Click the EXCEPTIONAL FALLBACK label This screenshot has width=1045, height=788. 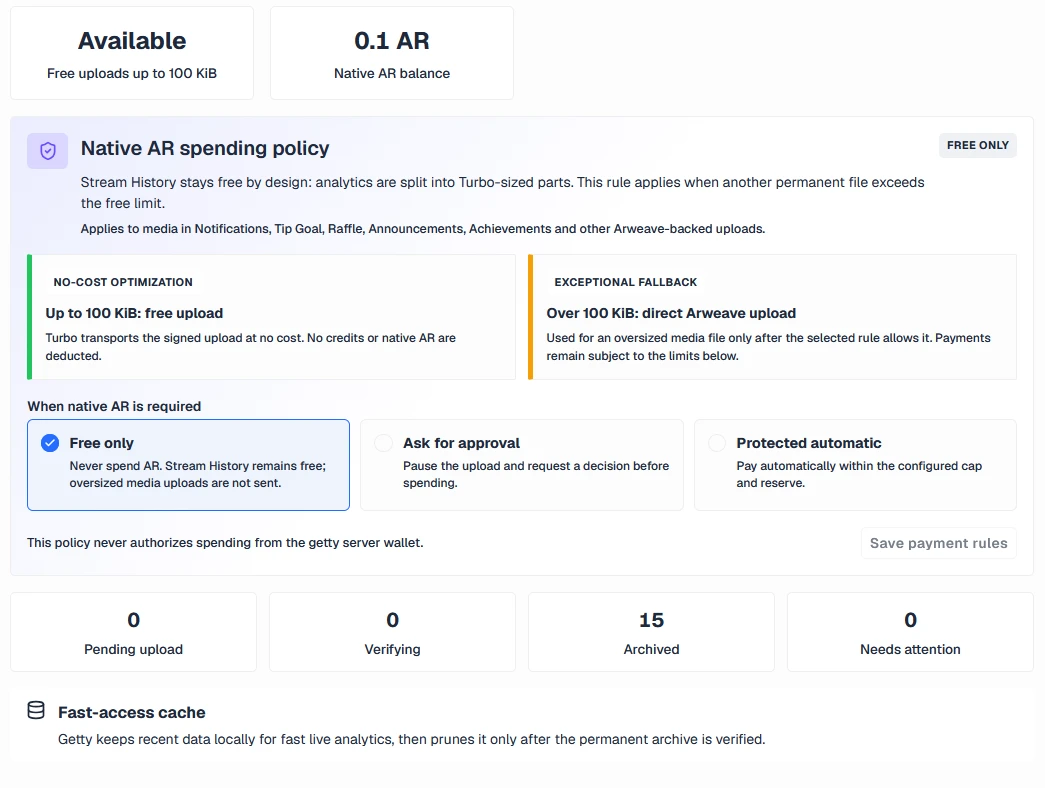(x=626, y=282)
